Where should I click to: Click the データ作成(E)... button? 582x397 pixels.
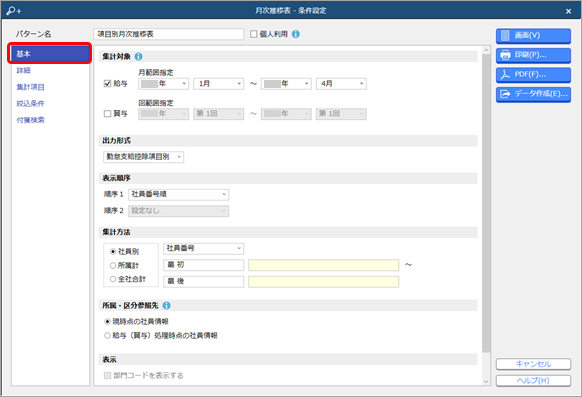(533, 94)
